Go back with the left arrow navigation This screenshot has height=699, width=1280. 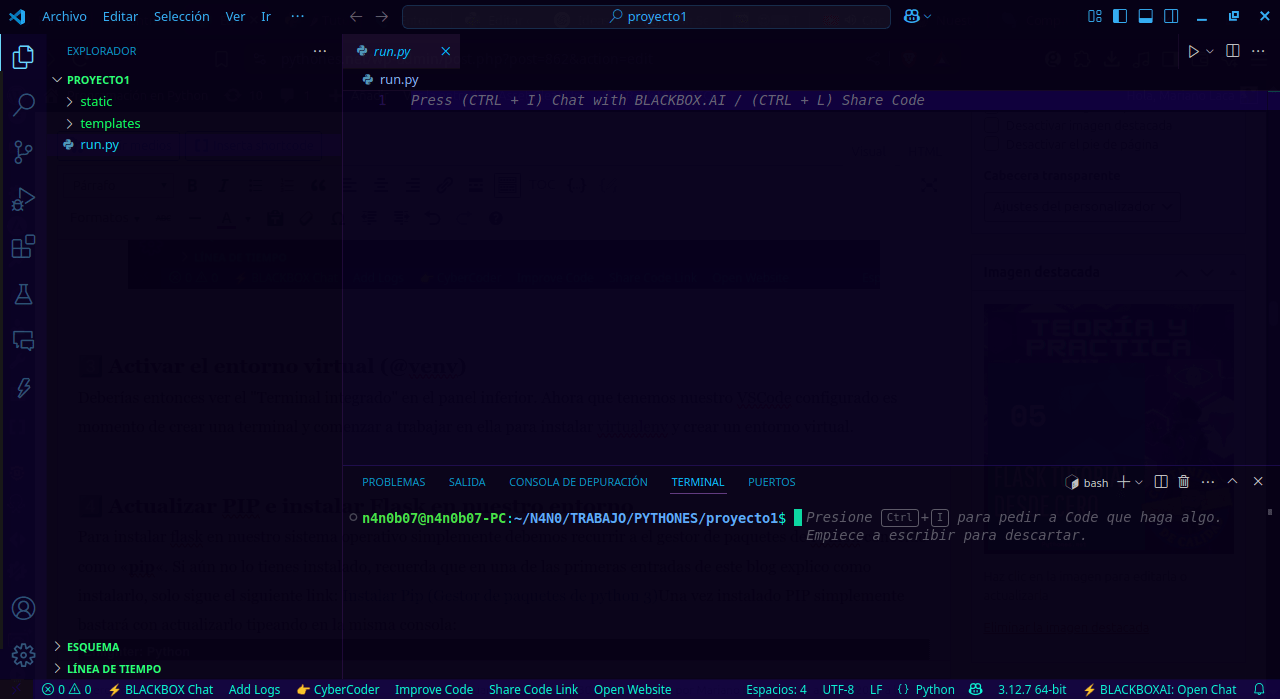(x=356, y=17)
